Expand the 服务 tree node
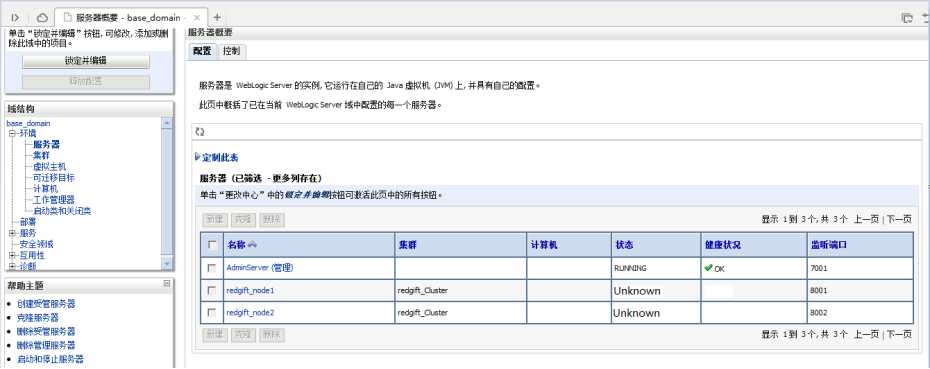This screenshot has width=930, height=369. point(12,233)
